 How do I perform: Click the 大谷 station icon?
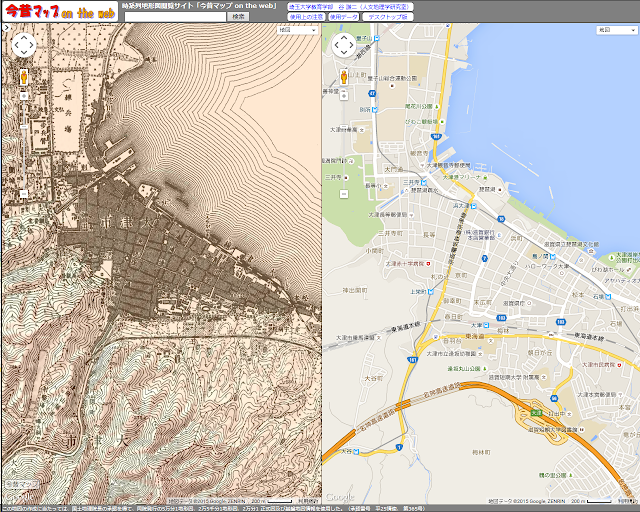356,452
